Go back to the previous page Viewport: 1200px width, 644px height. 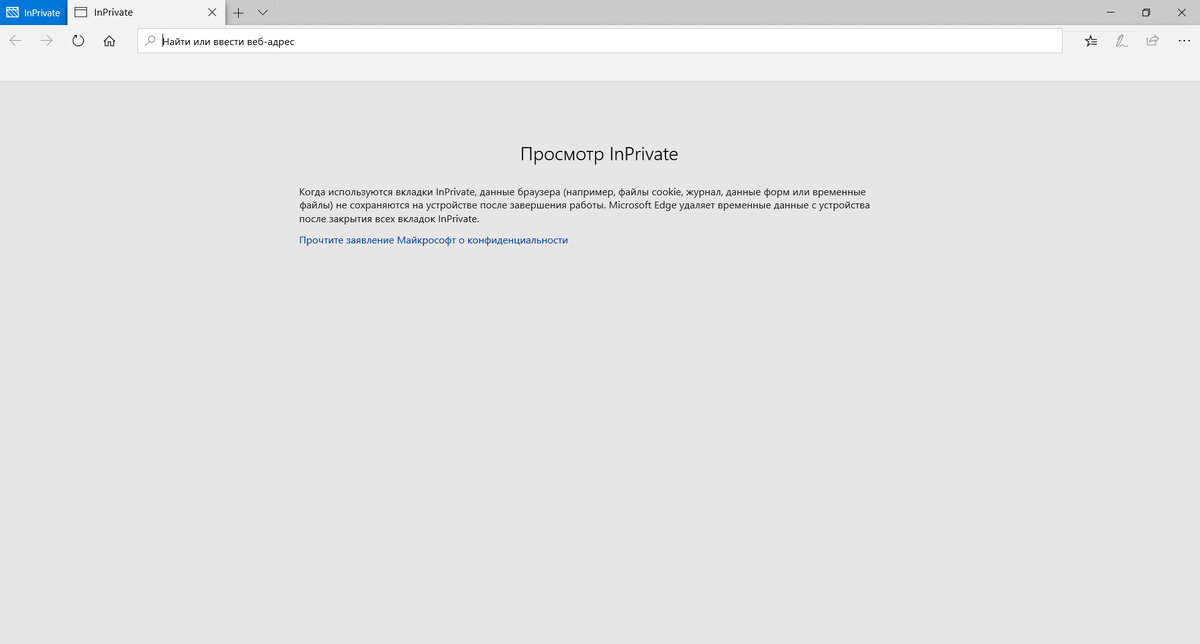click(x=15, y=41)
